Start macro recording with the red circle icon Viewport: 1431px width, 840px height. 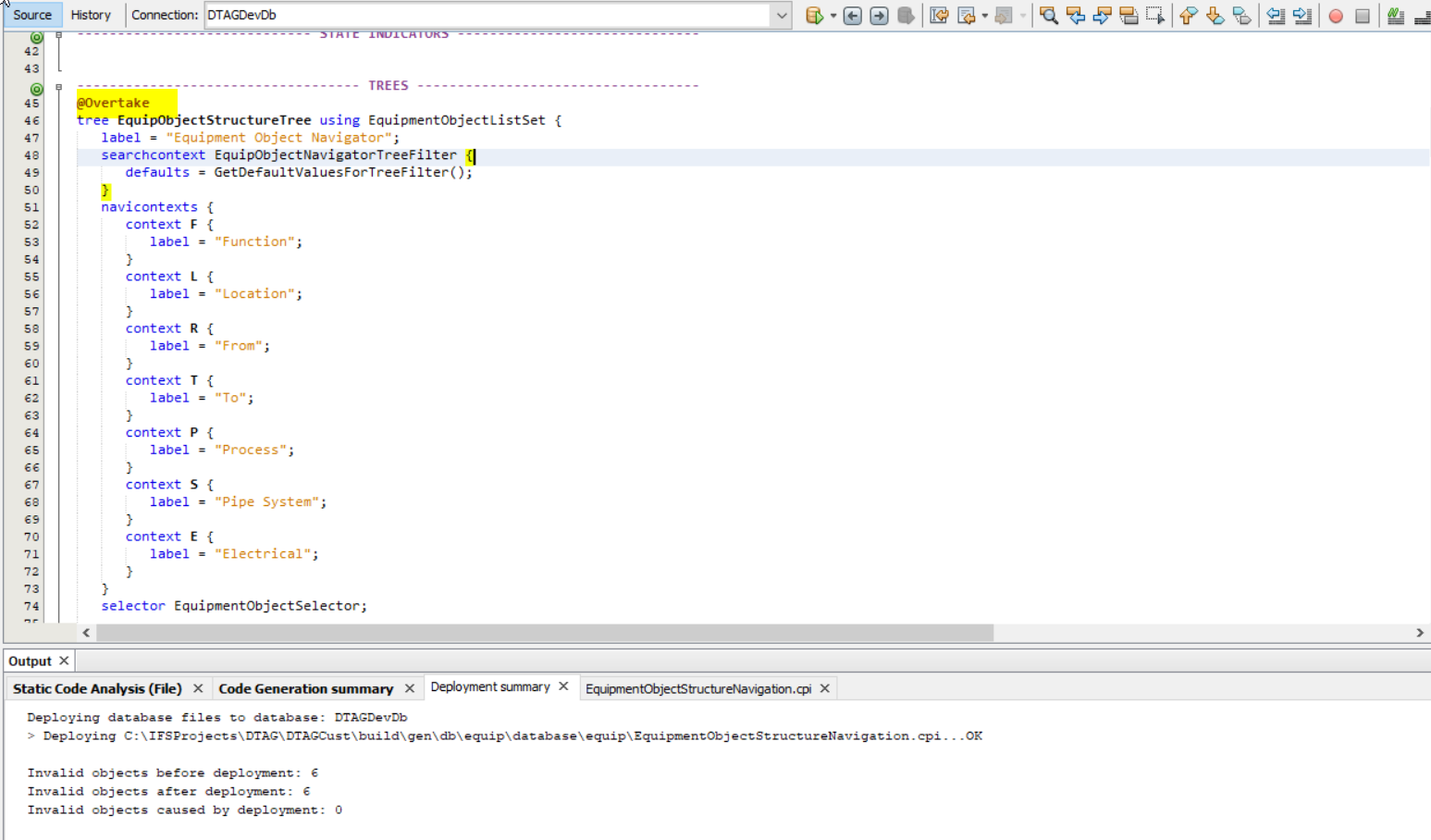point(1336,16)
